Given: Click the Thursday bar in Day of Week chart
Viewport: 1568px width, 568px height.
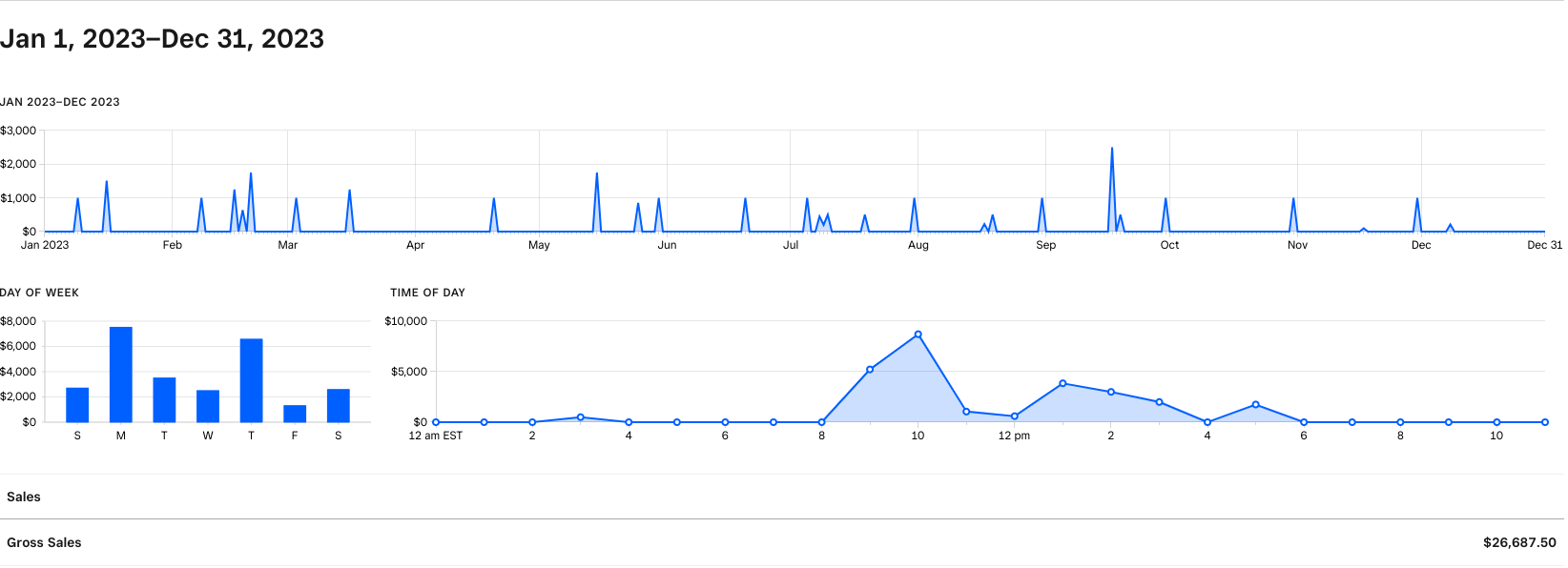Looking at the screenshot, I should (252, 380).
